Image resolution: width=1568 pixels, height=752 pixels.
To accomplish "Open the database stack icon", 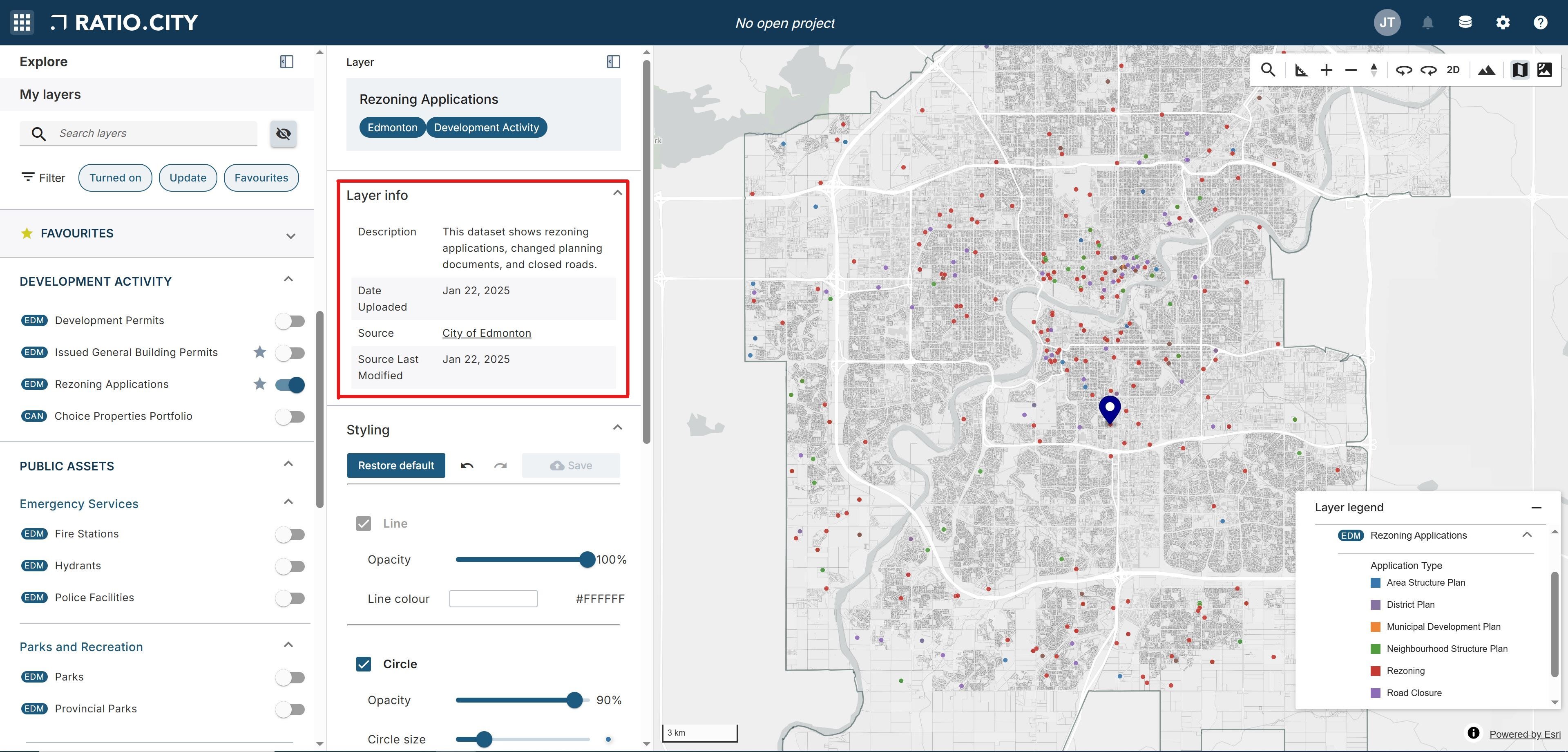I will [x=1465, y=22].
